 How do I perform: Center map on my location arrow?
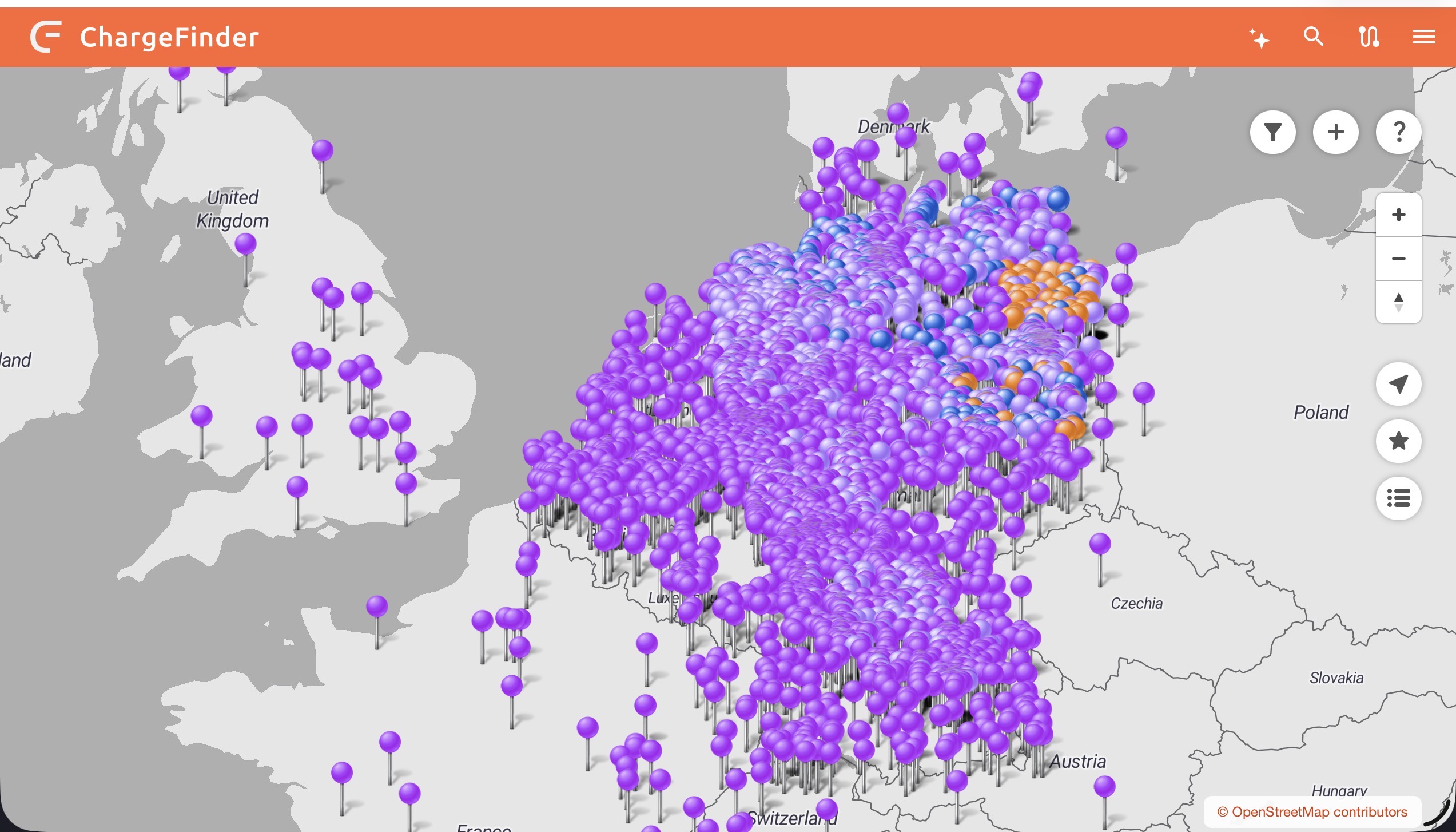pyautogui.click(x=1398, y=384)
